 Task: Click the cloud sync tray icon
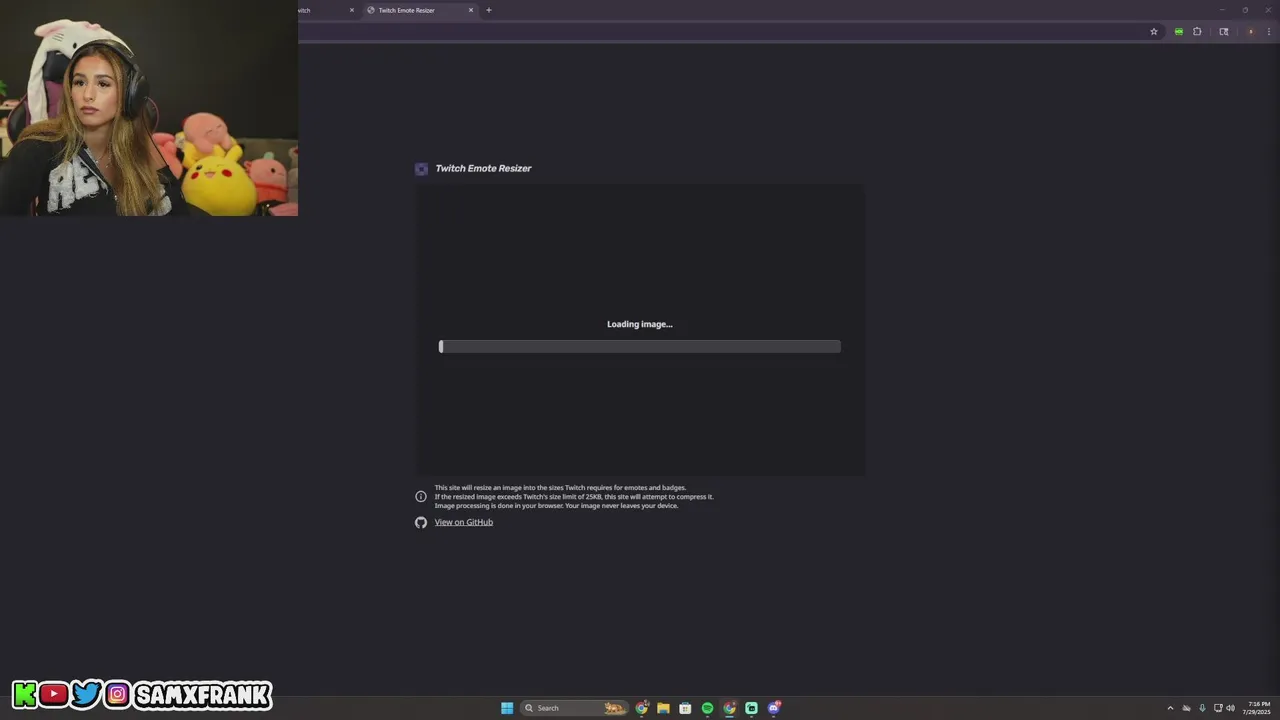[x=1187, y=708]
